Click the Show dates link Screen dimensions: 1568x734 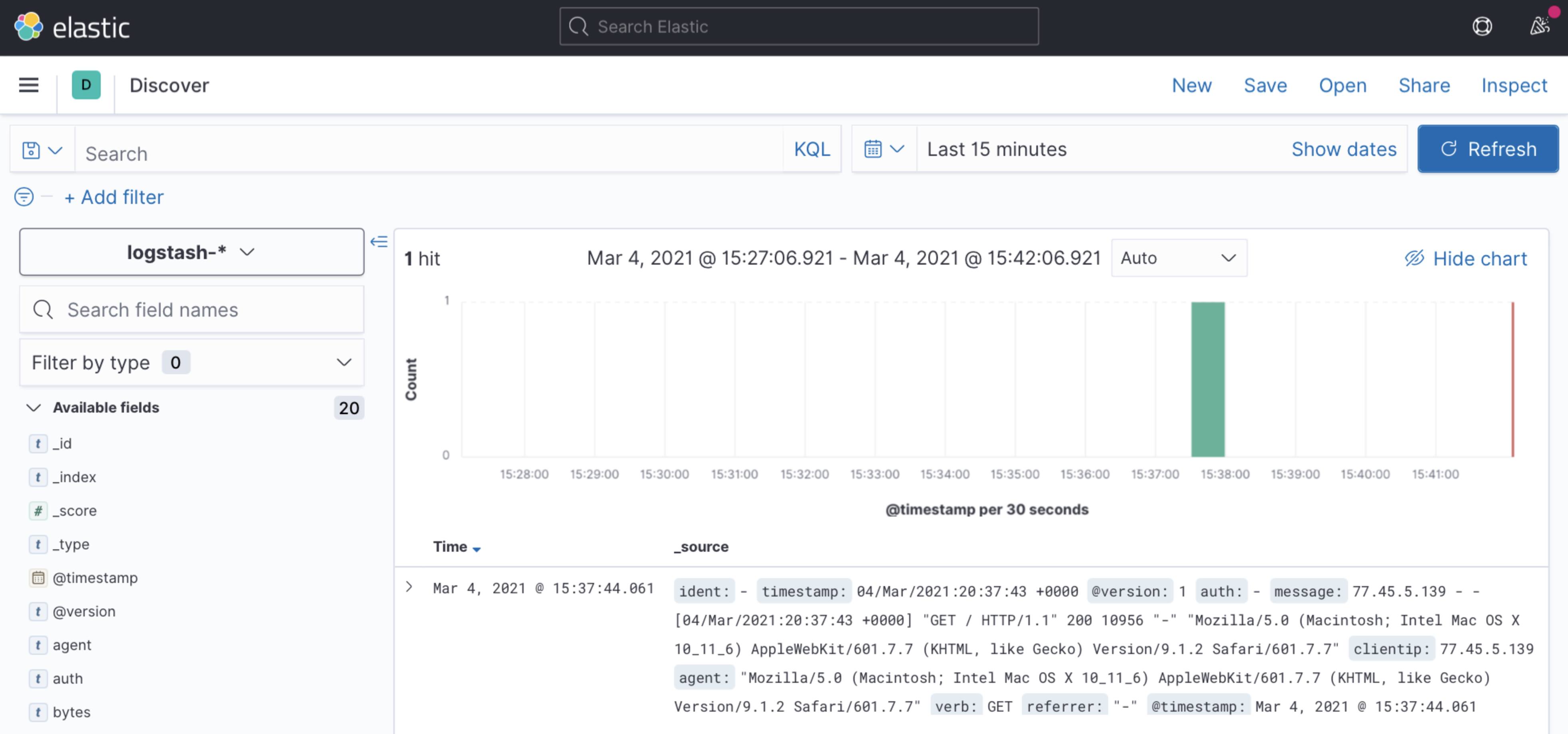[1344, 148]
